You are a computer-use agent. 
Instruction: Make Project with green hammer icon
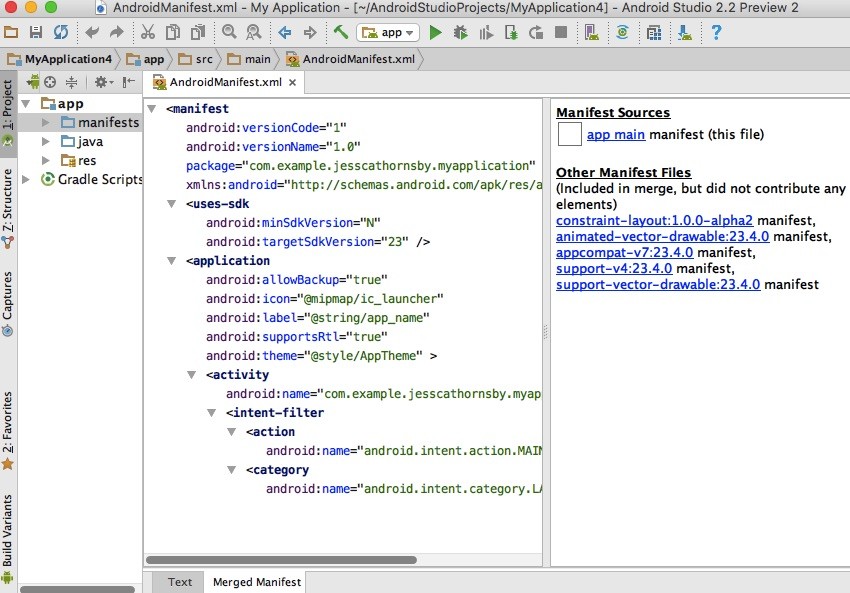341,32
